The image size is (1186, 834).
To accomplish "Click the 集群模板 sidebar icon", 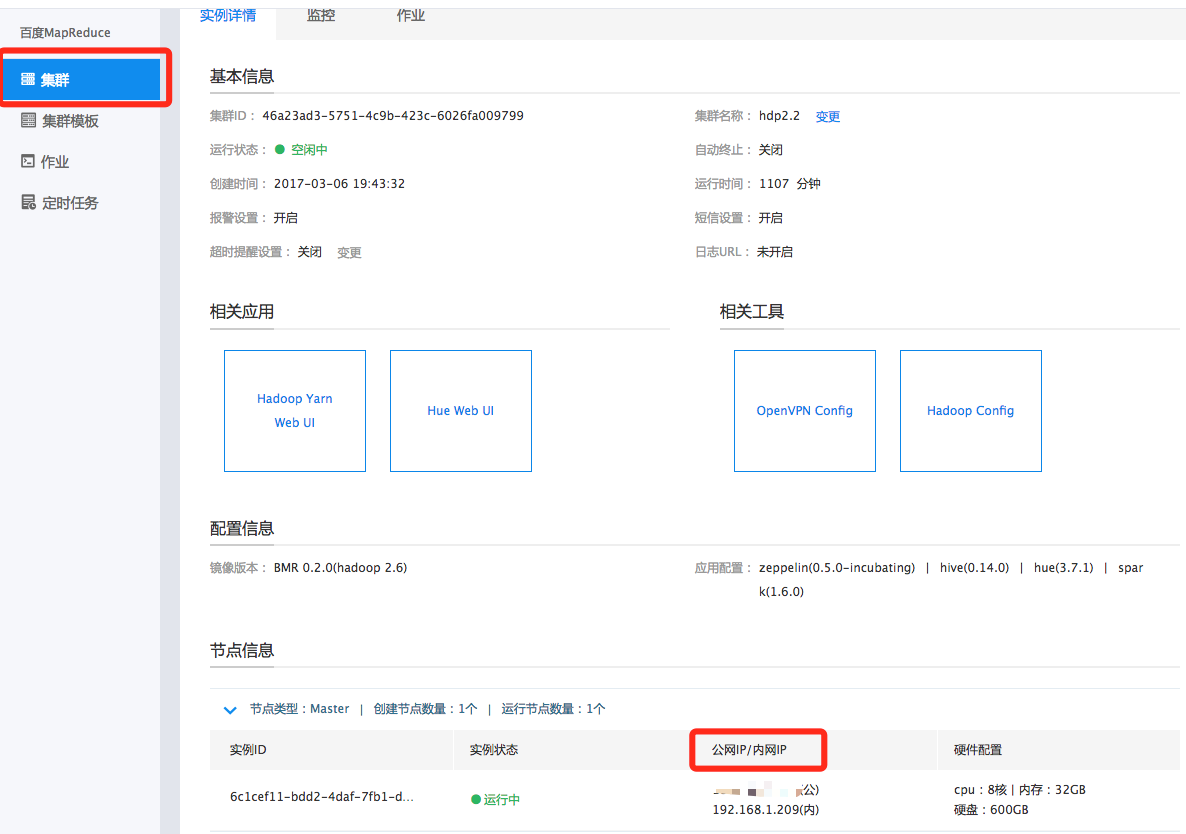I will click(28, 120).
